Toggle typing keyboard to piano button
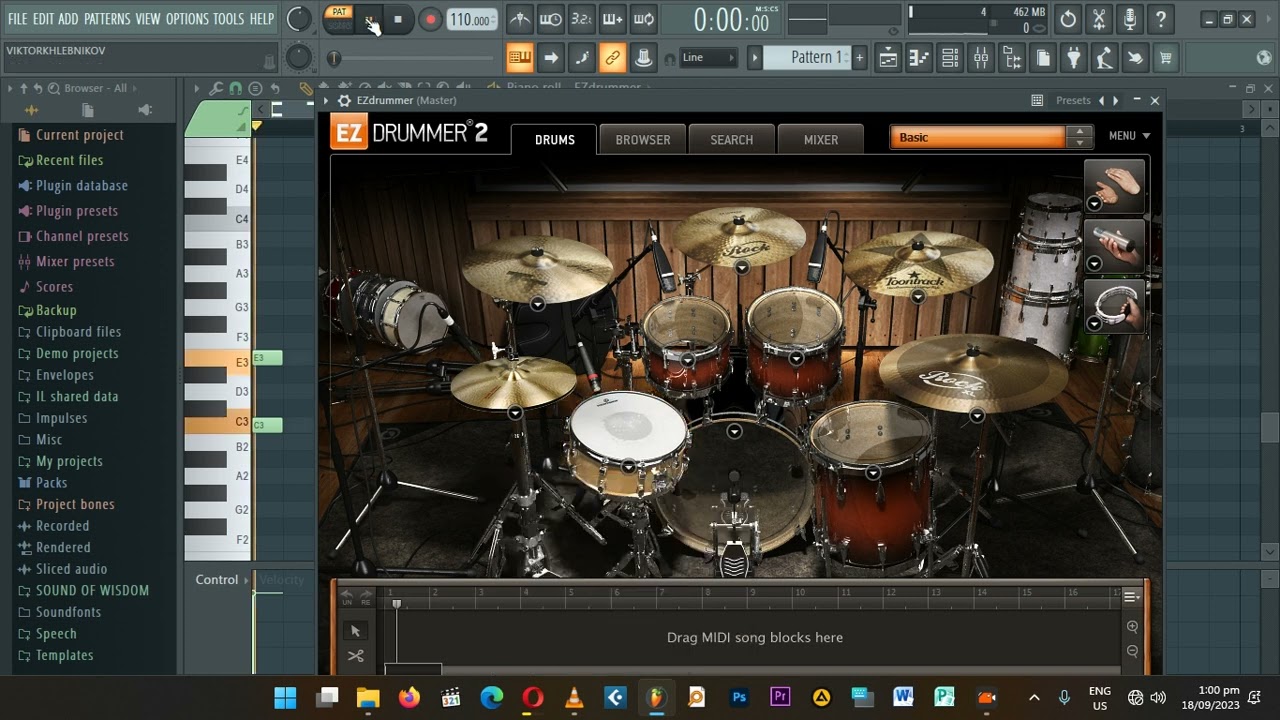 pos(519,58)
